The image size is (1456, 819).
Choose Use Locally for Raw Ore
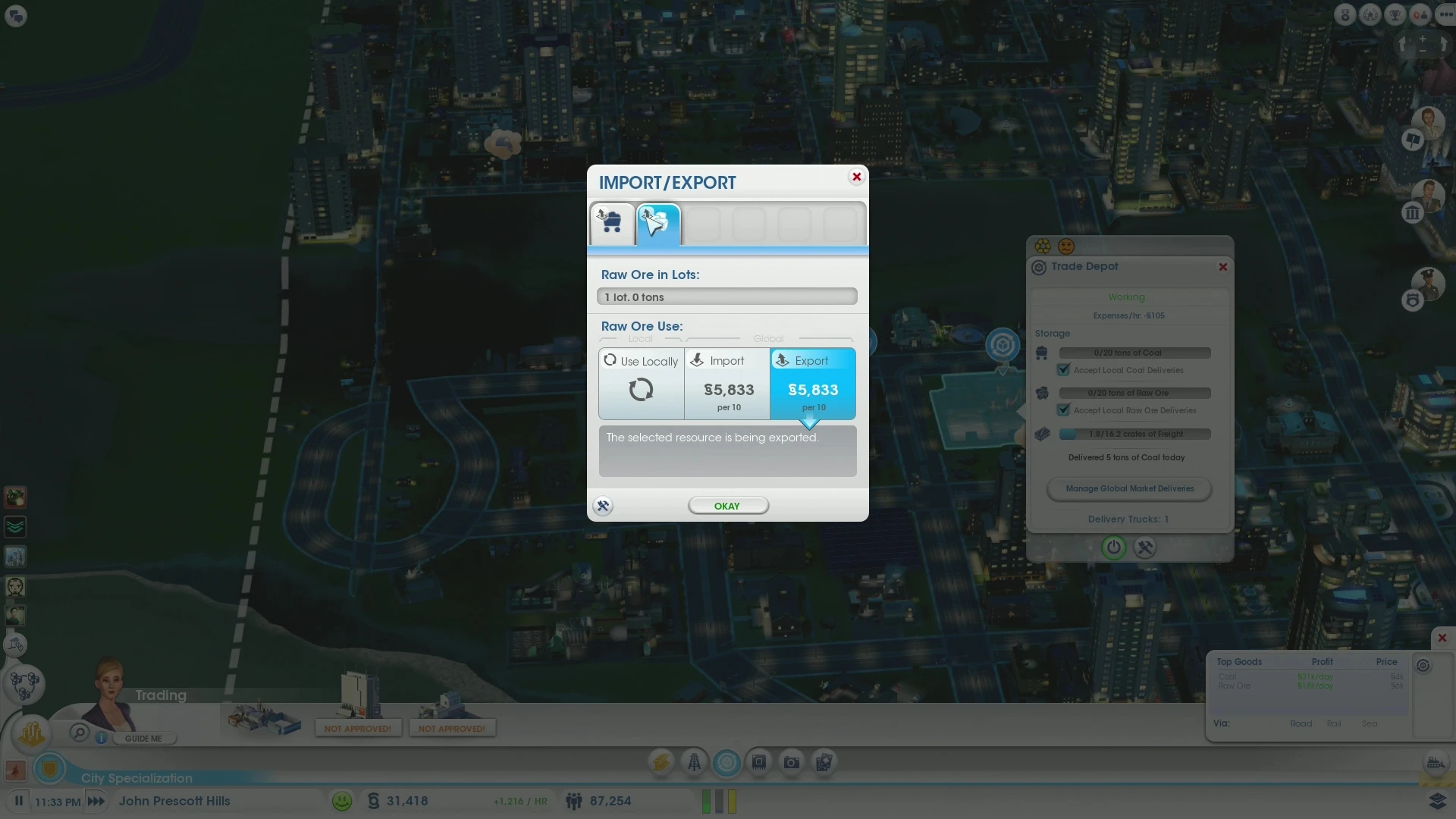pyautogui.click(x=642, y=384)
